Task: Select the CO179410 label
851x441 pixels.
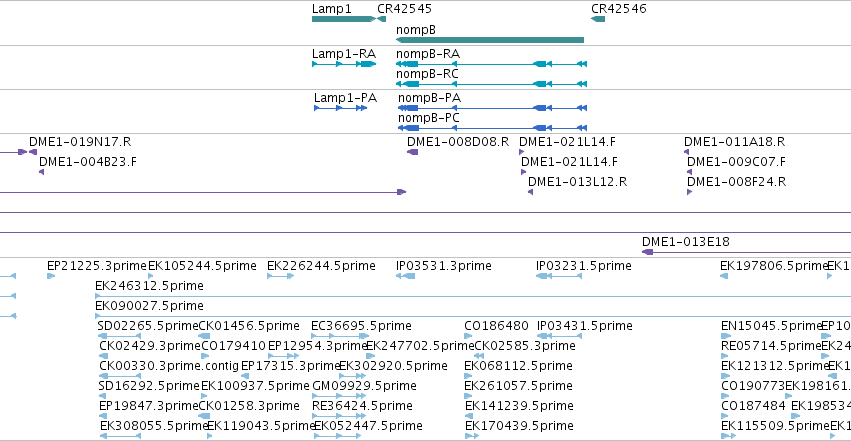Action: (233, 346)
